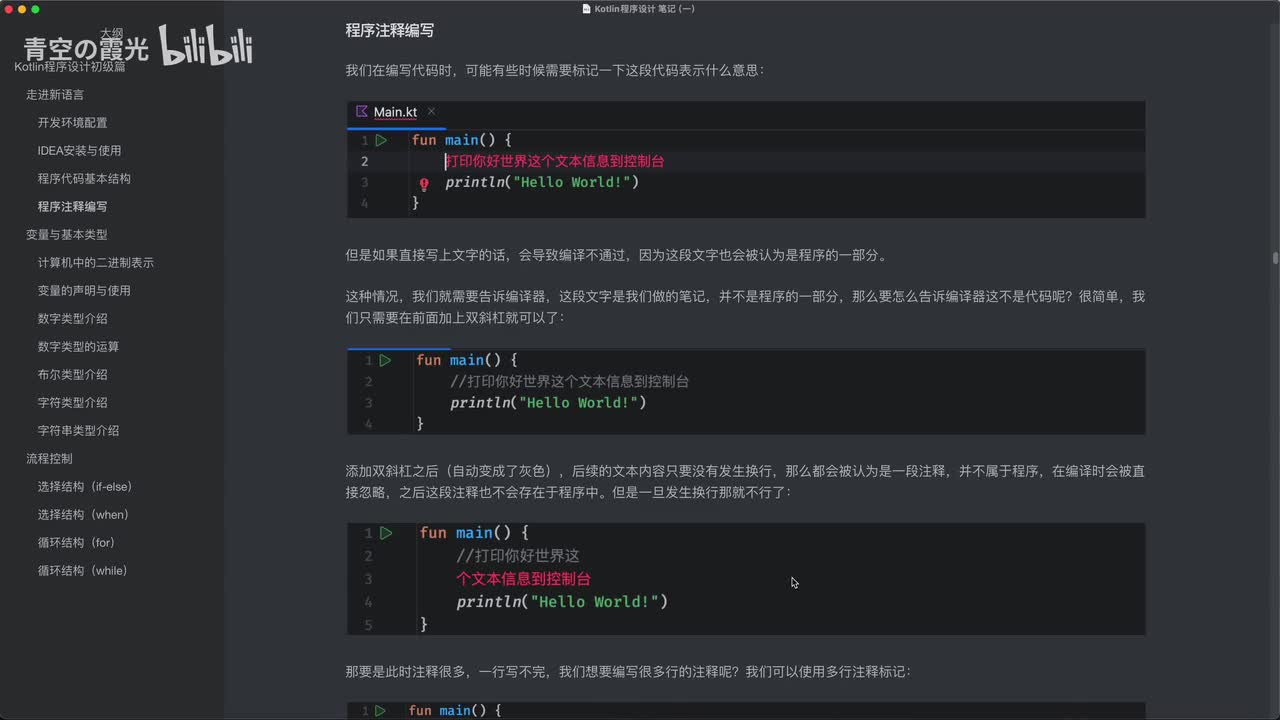Click line number 2 in the Main.kt gutter

click(x=365, y=162)
